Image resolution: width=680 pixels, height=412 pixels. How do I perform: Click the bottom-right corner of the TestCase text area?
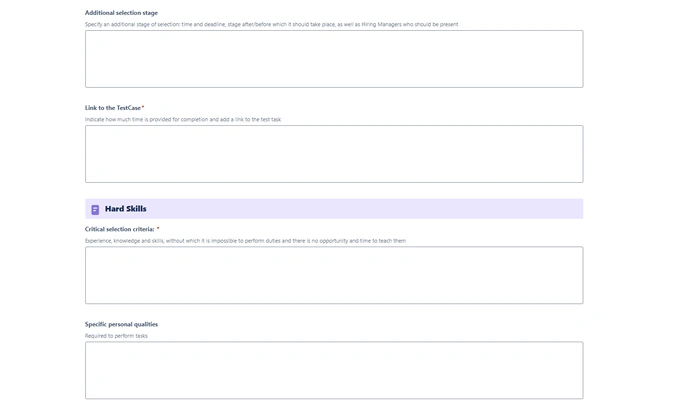(580, 180)
